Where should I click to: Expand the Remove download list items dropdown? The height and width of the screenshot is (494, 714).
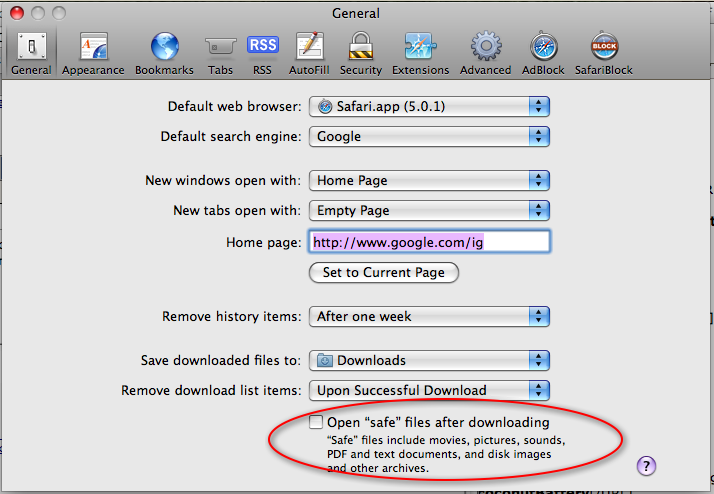click(429, 391)
